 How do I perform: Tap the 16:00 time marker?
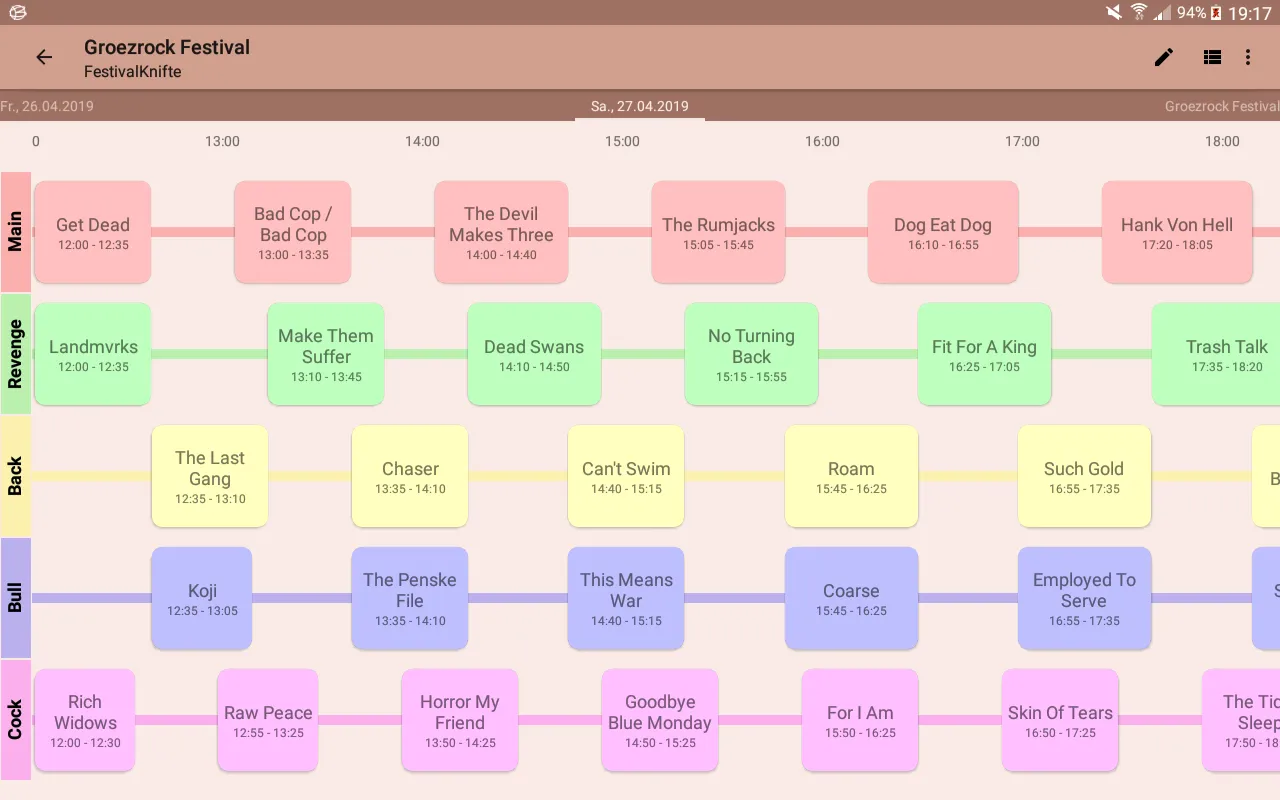[822, 141]
